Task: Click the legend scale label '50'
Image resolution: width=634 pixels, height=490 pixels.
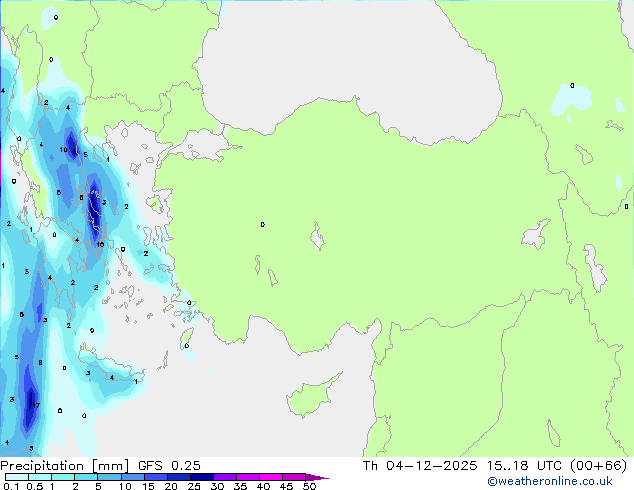Action: 309,486
